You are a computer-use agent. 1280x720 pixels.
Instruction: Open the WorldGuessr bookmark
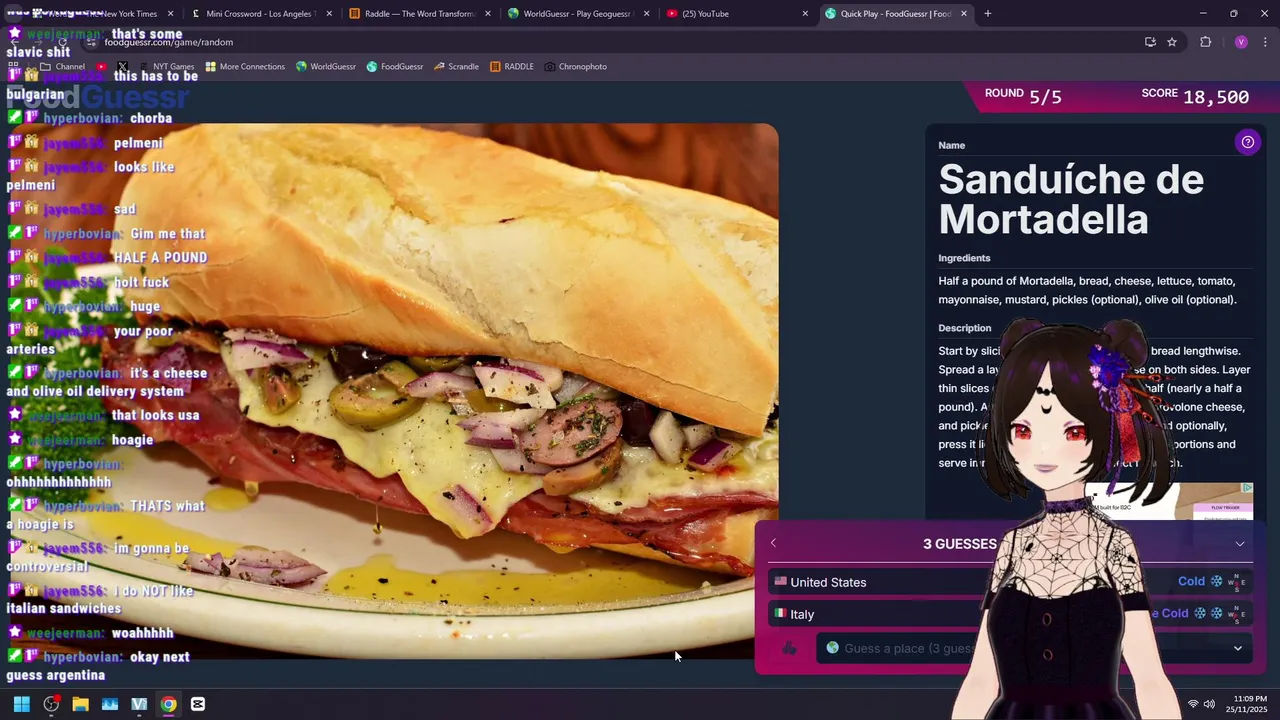(x=326, y=67)
